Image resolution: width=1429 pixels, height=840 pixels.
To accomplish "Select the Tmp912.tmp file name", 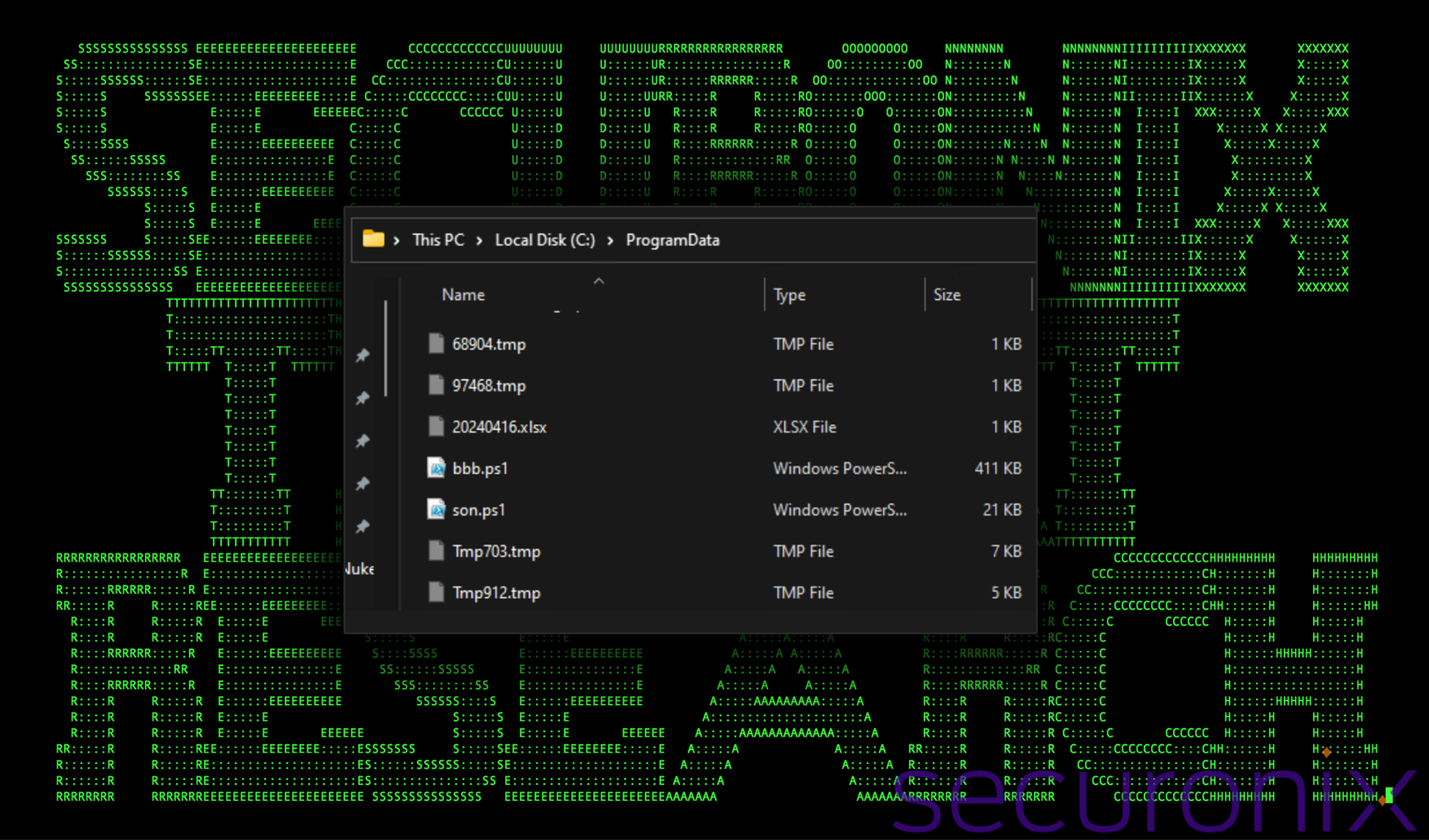I will pos(496,593).
